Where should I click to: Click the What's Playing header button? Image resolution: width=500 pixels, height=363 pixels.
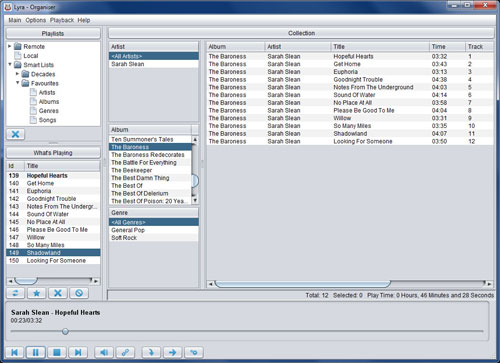coord(53,153)
